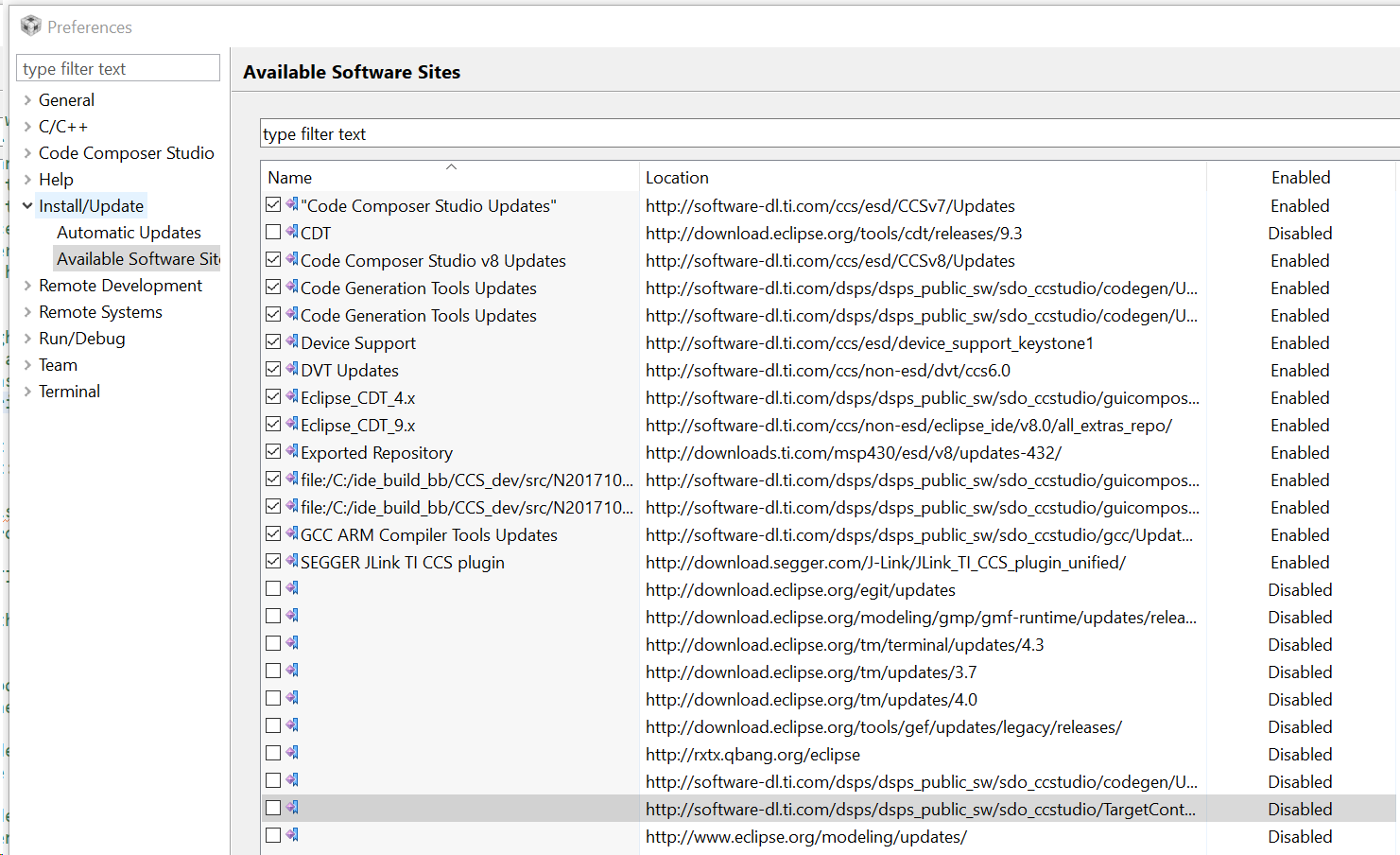This screenshot has width=1400, height=855.
Task: Click the site icon beside GCC ARM Compiler Tools
Action: [x=292, y=533]
